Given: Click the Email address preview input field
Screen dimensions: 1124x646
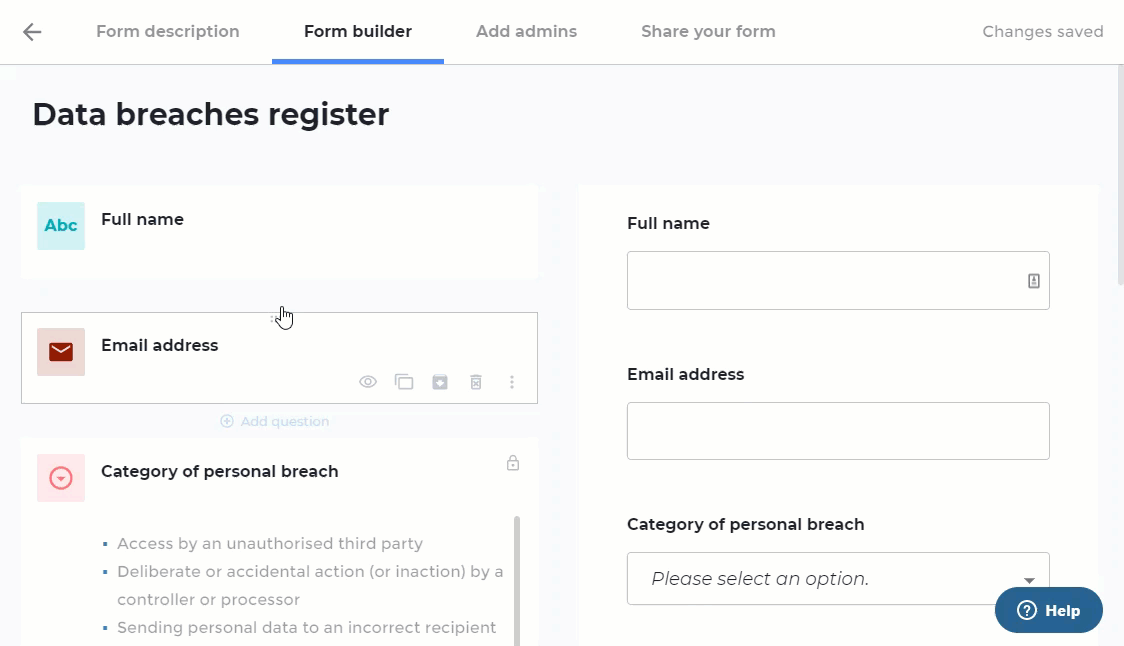Looking at the screenshot, I should [838, 431].
